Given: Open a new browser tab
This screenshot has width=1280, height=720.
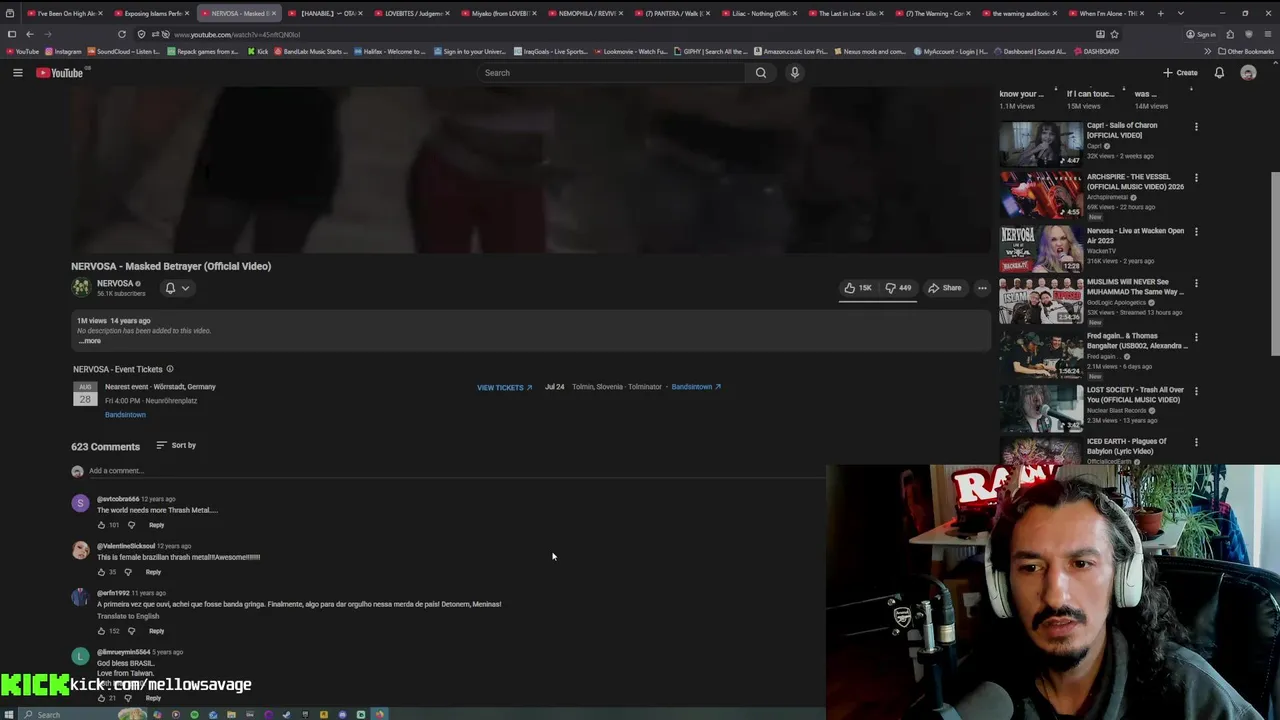Looking at the screenshot, I should tap(1160, 13).
